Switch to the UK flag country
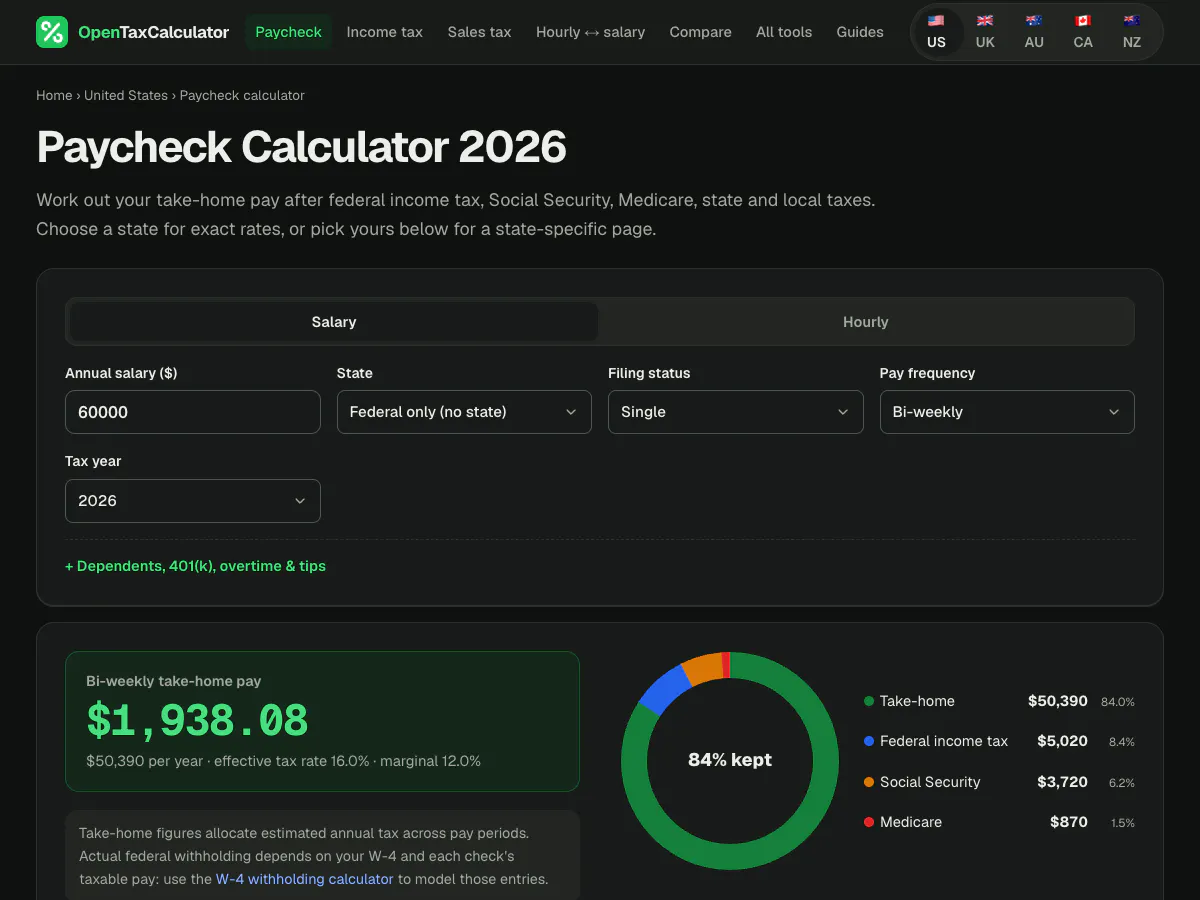The width and height of the screenshot is (1200, 900). [x=985, y=32]
